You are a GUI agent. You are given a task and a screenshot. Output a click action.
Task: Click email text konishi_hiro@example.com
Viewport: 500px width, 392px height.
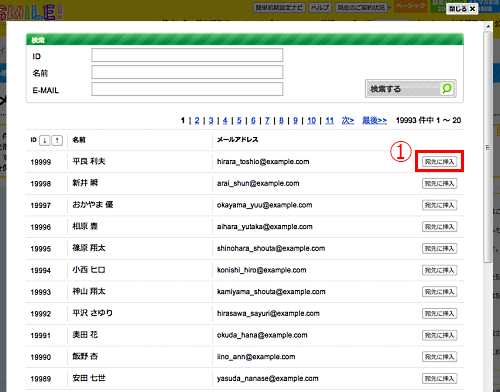tap(261, 270)
